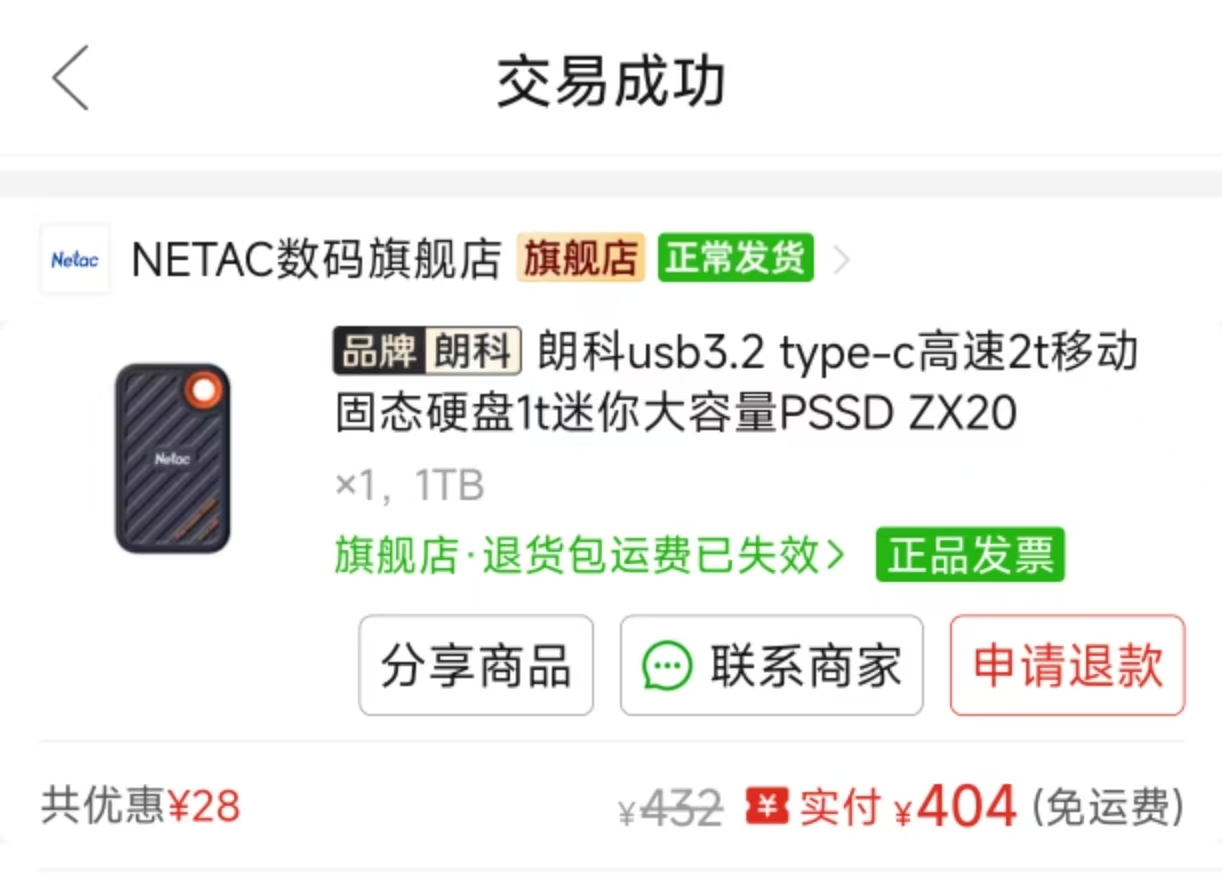Open the 朗科 PSSD ZX20 product title
Image resolution: width=1222 pixels, height=878 pixels.
[736, 383]
